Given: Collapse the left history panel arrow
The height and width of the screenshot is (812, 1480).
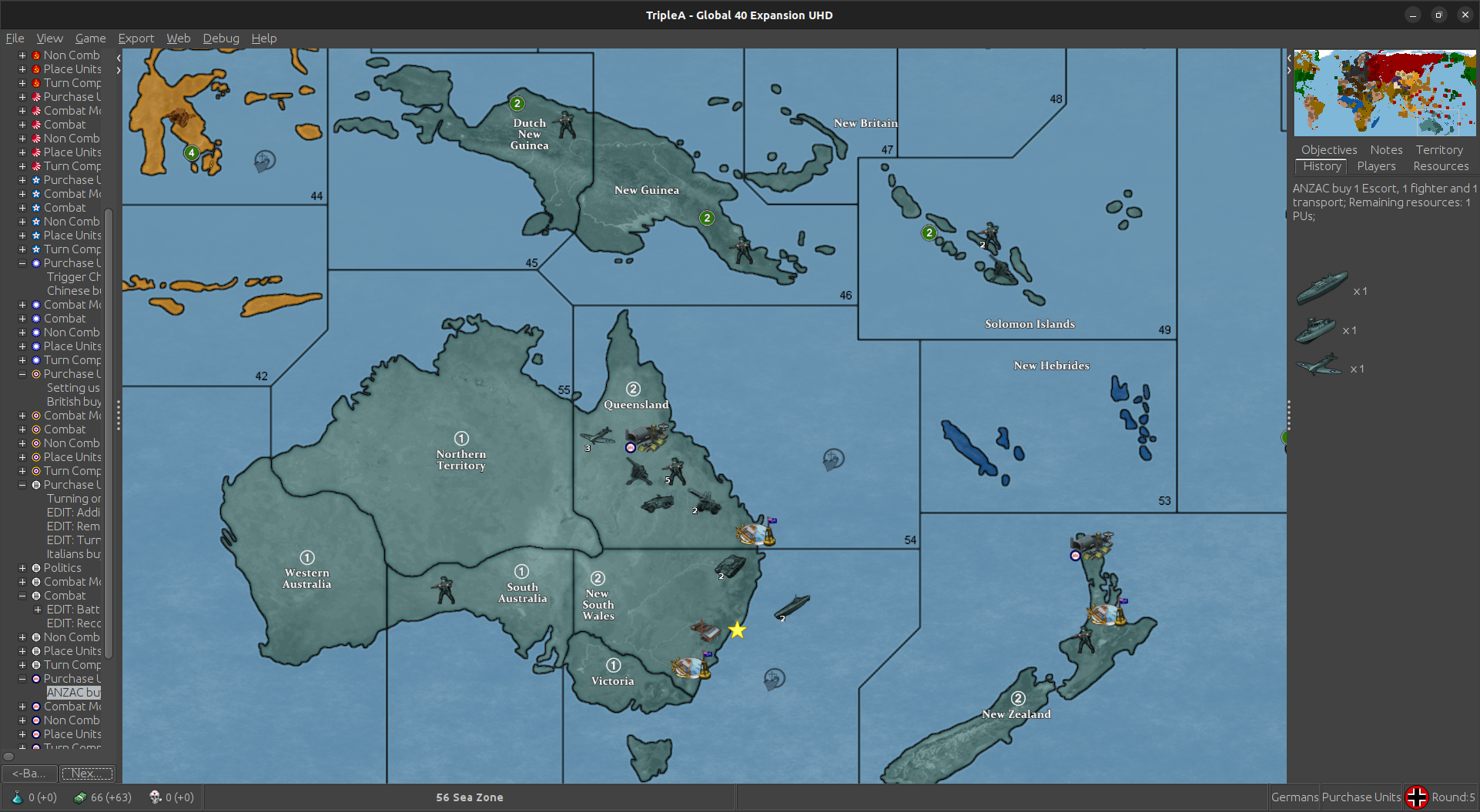Looking at the screenshot, I should (118, 57).
